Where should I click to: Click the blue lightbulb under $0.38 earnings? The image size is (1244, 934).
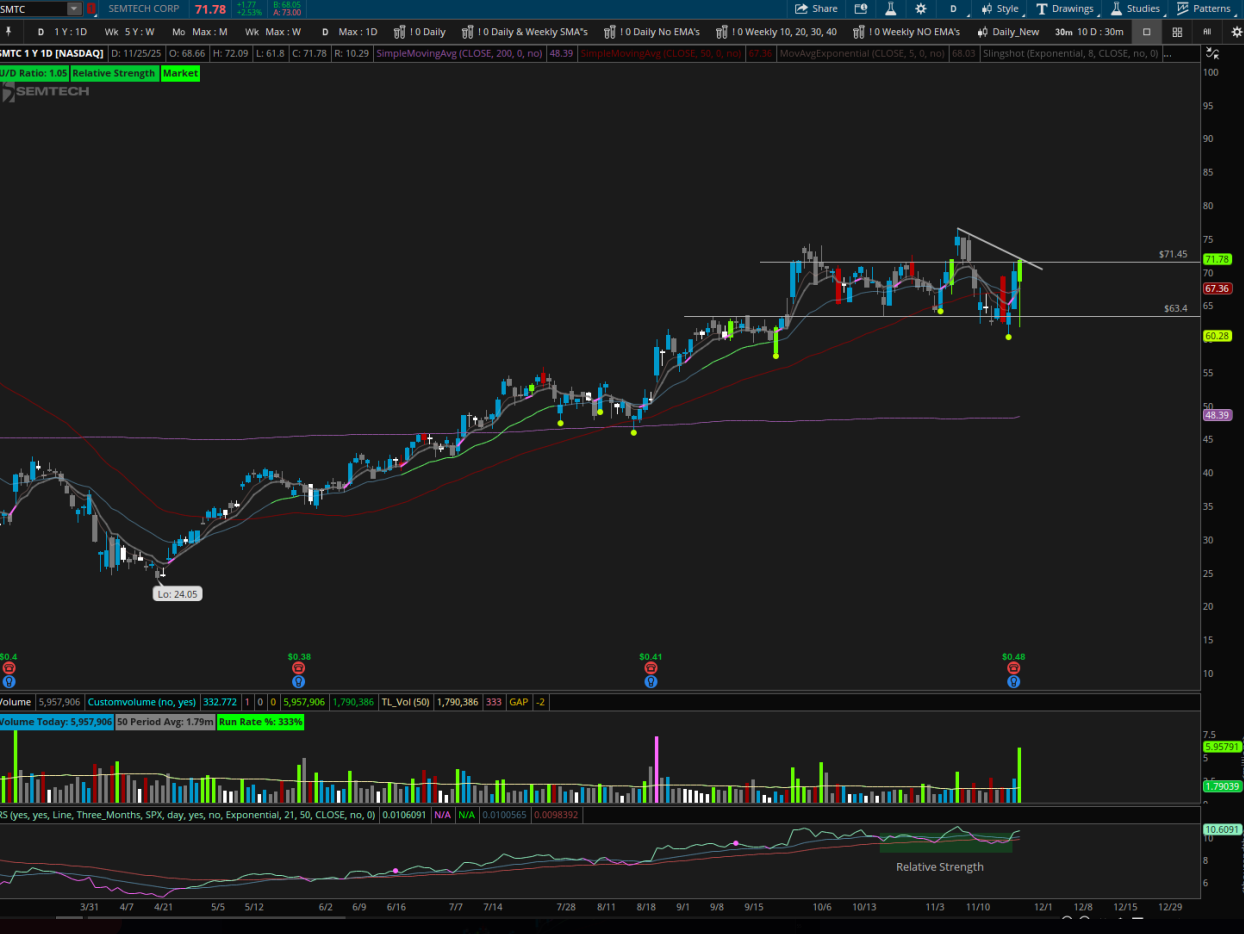click(x=299, y=682)
